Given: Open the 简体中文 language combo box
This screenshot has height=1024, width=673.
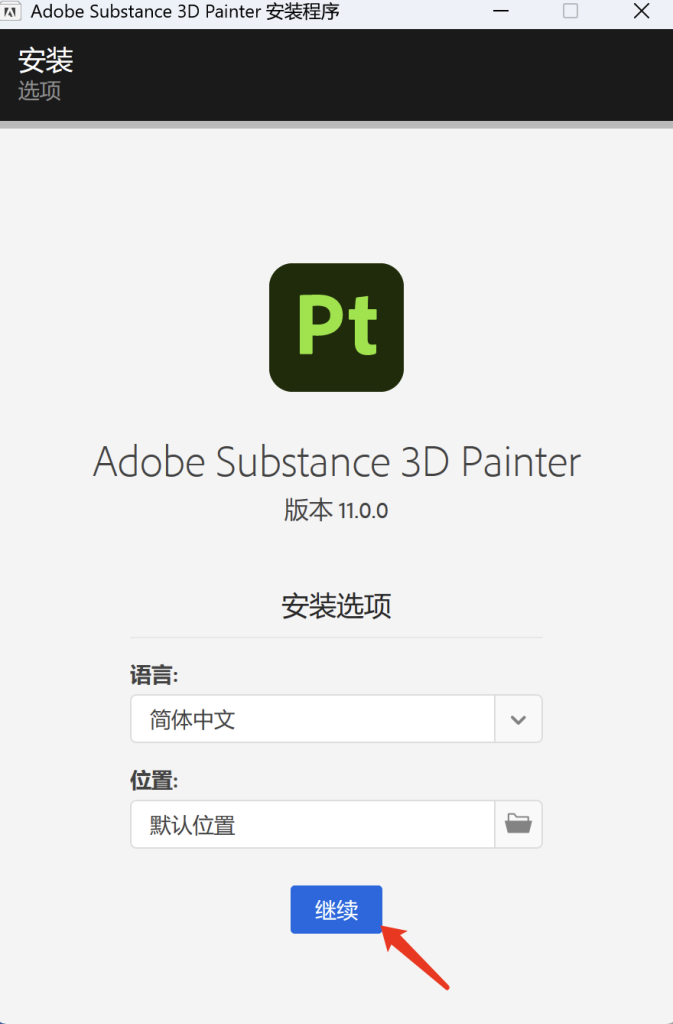Looking at the screenshot, I should click(313, 719).
